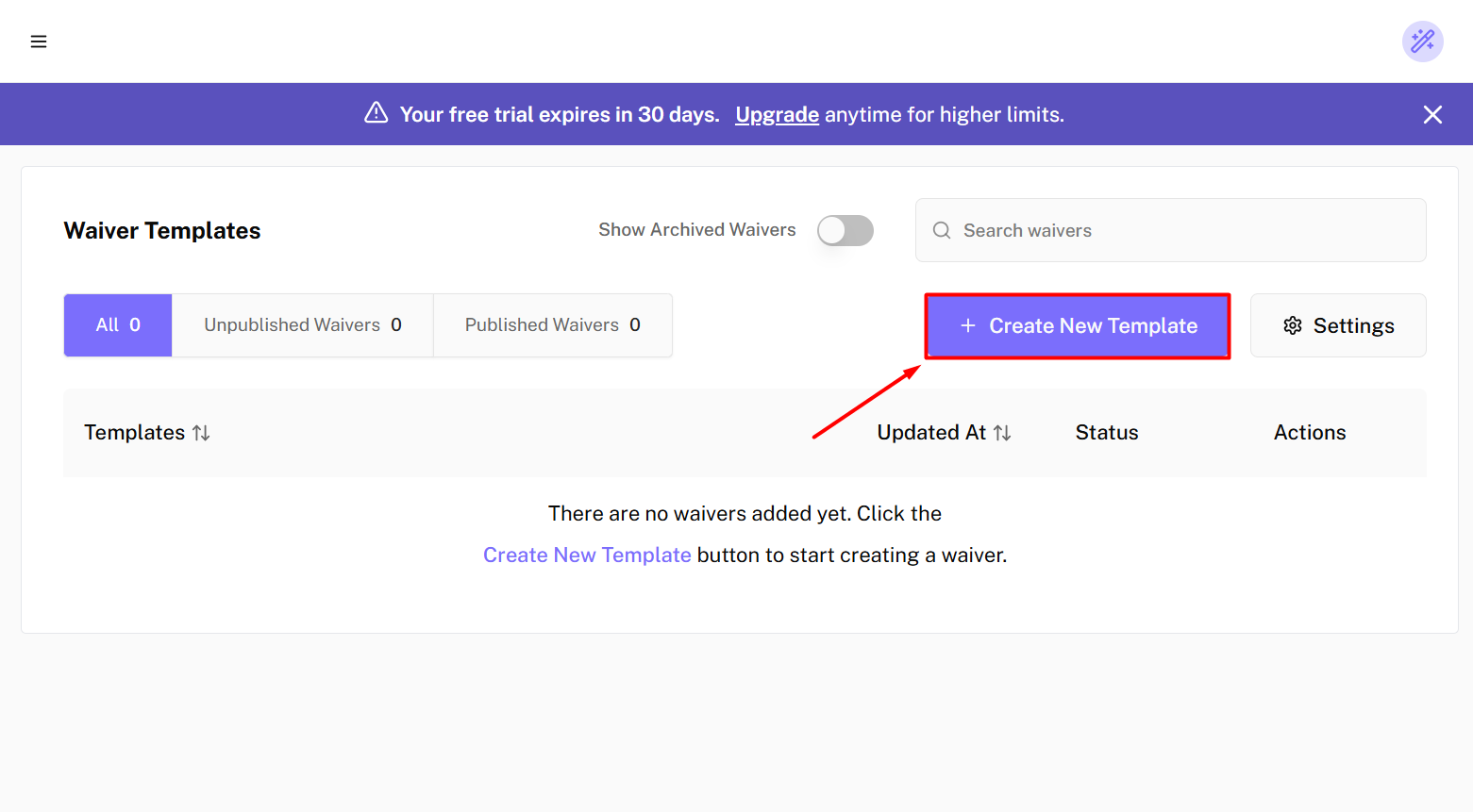The image size is (1473, 812).
Task: Follow the Upgrade link in the banner
Action: pyautogui.click(x=777, y=114)
